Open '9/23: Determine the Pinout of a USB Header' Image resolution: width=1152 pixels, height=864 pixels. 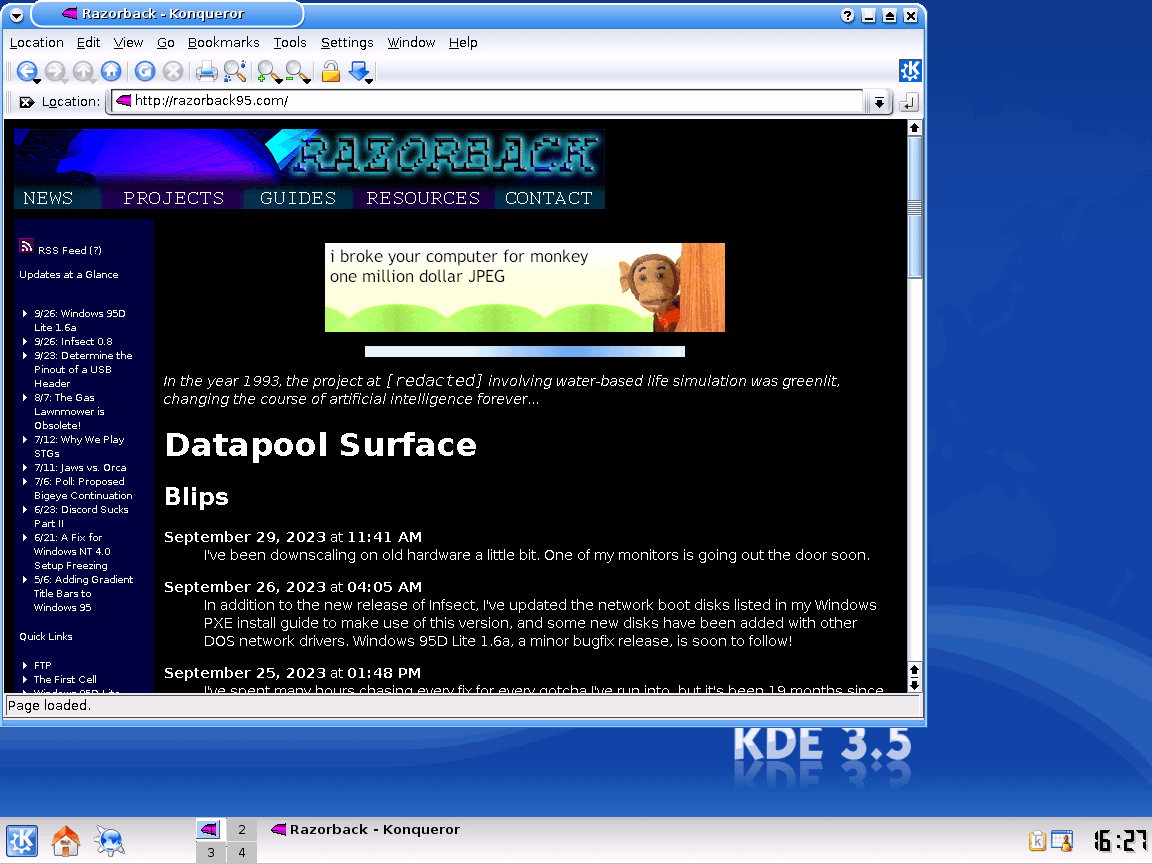click(83, 370)
